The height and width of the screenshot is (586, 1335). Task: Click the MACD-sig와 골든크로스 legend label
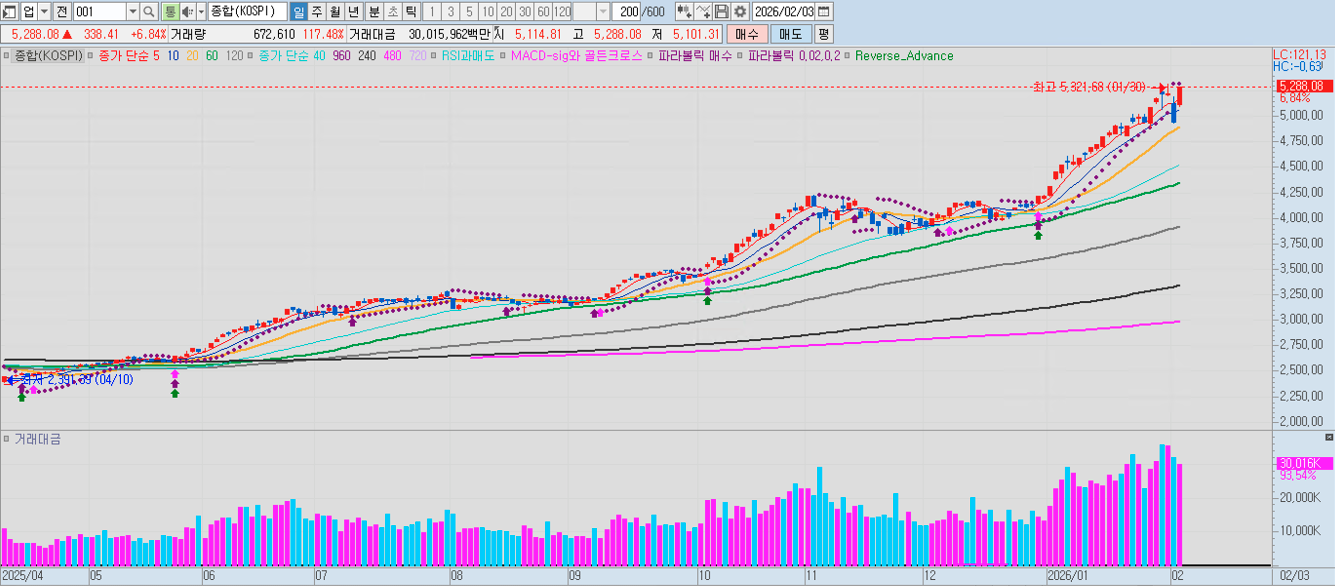pyautogui.click(x=576, y=56)
